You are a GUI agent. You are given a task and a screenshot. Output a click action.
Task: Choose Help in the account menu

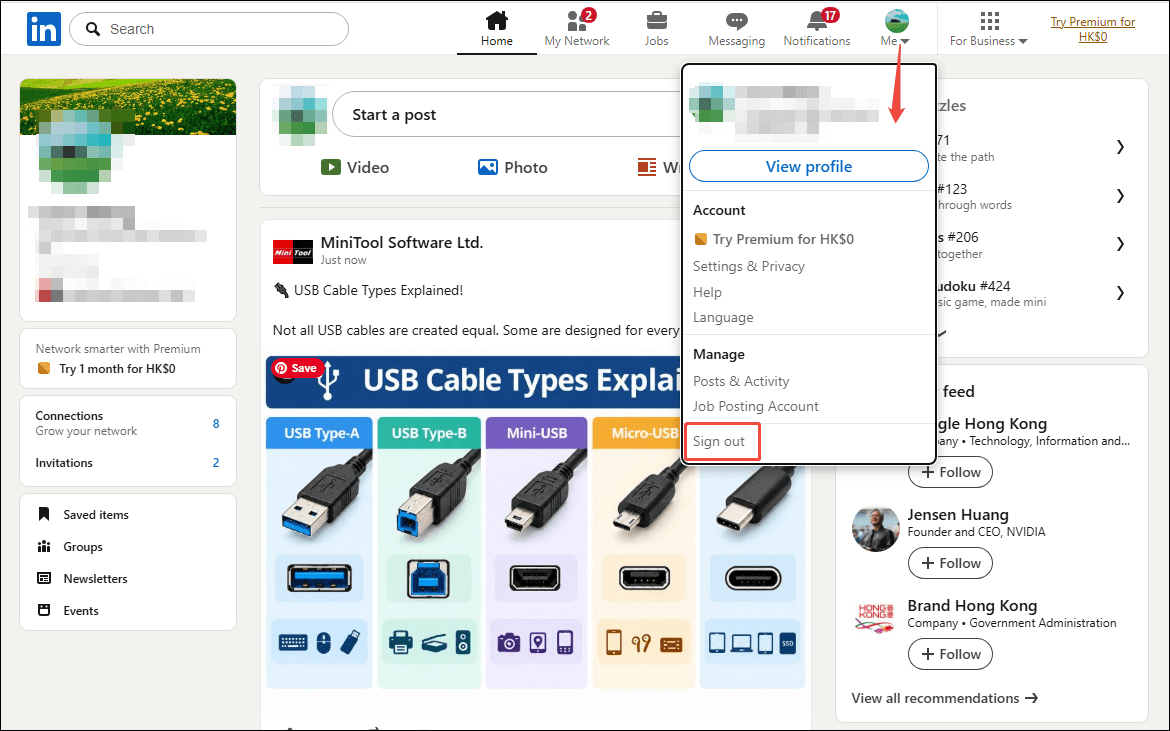[707, 292]
